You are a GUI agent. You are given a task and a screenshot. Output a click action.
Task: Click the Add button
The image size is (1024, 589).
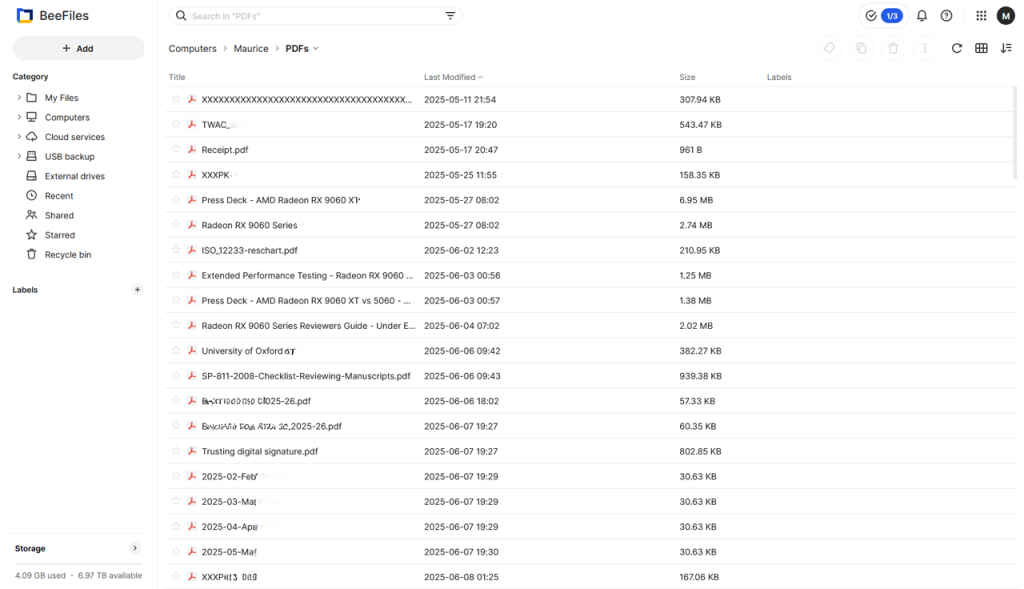click(x=77, y=48)
